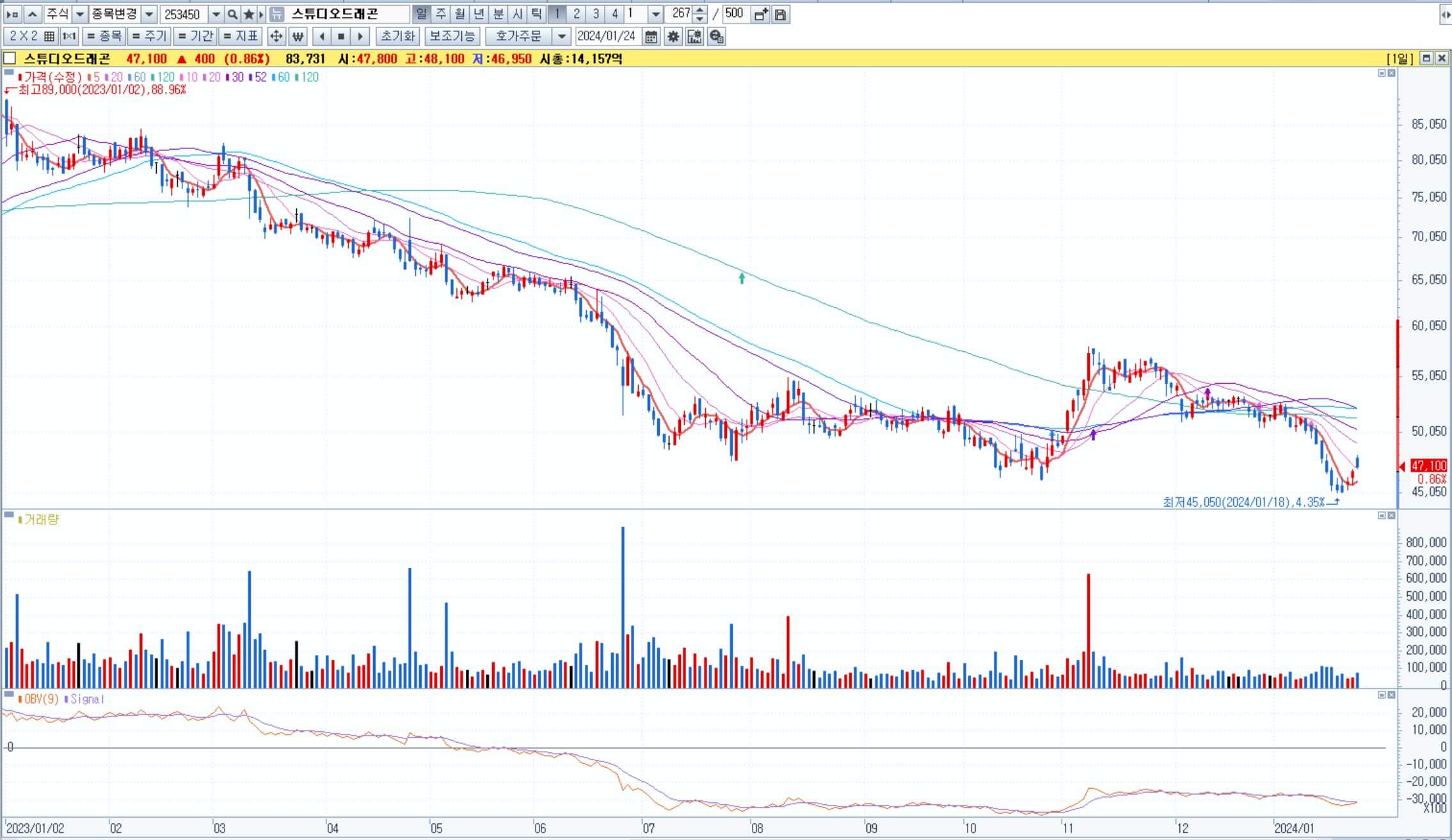This screenshot has height=840, width=1452.
Task: Select the 분 minute period tab
Action: pos(499,13)
